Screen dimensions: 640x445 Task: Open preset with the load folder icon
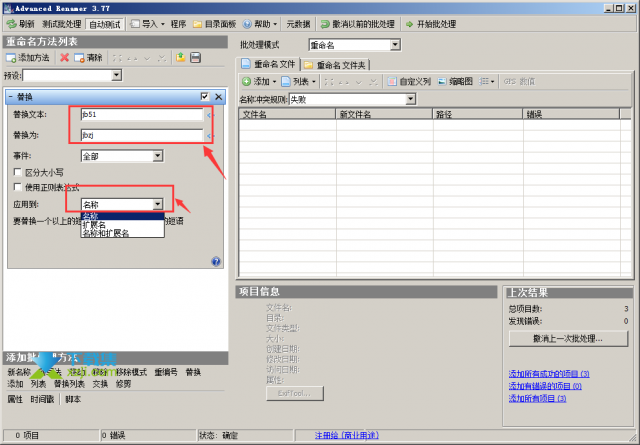coord(180,58)
